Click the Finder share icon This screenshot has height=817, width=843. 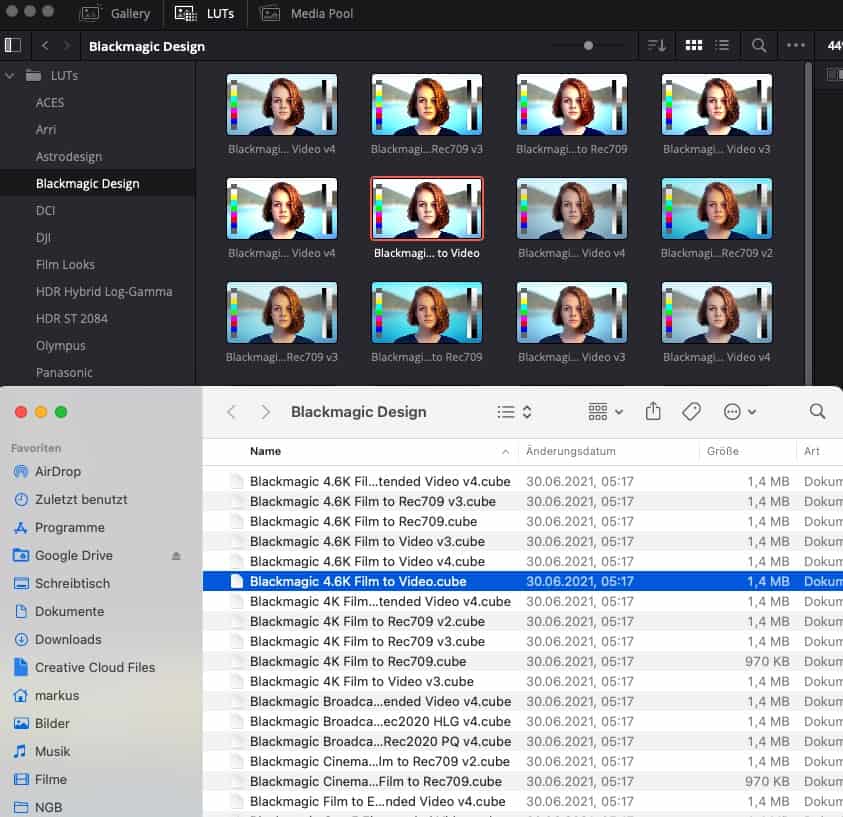pos(653,412)
